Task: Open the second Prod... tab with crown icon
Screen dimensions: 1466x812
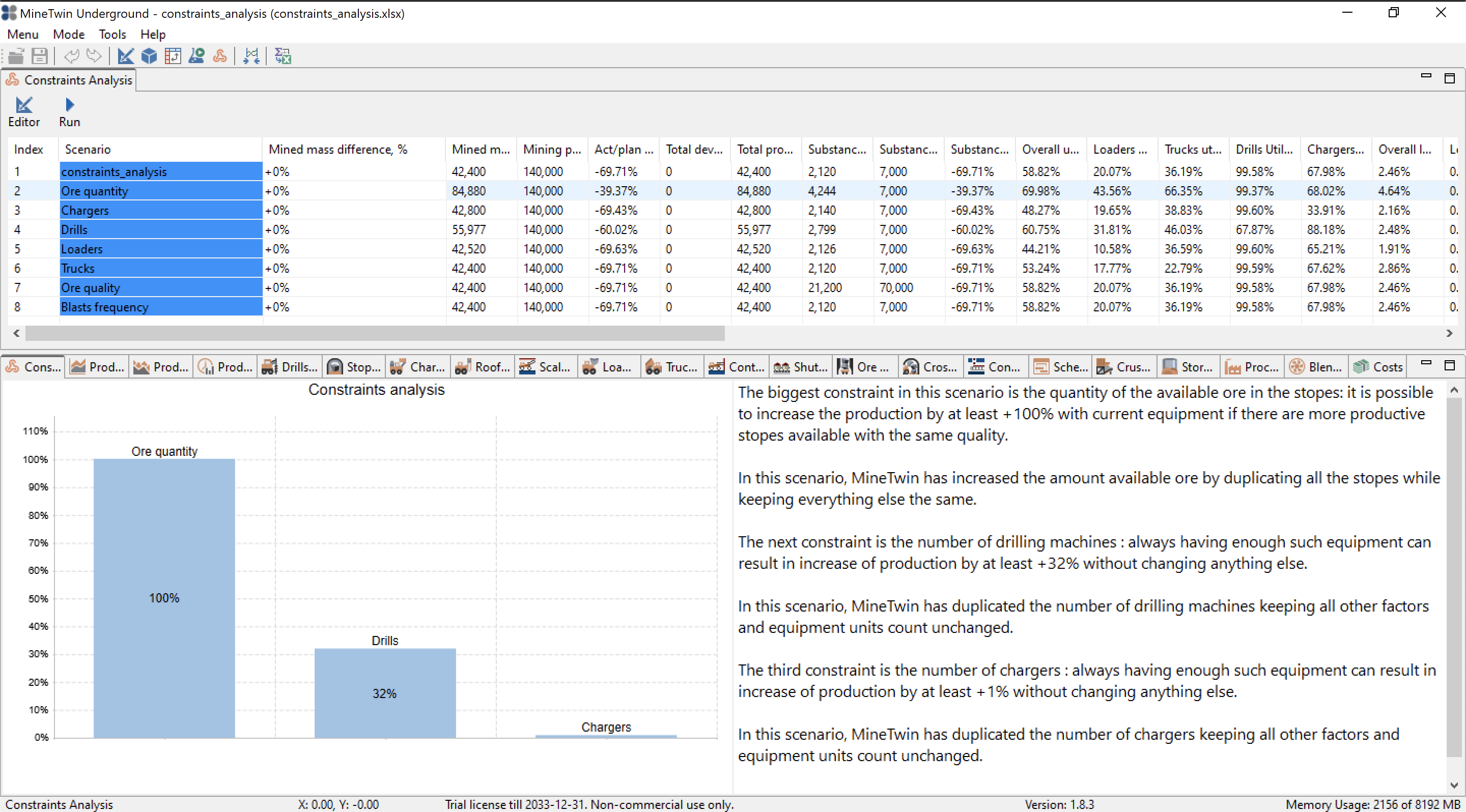Action: pyautogui.click(x=161, y=367)
